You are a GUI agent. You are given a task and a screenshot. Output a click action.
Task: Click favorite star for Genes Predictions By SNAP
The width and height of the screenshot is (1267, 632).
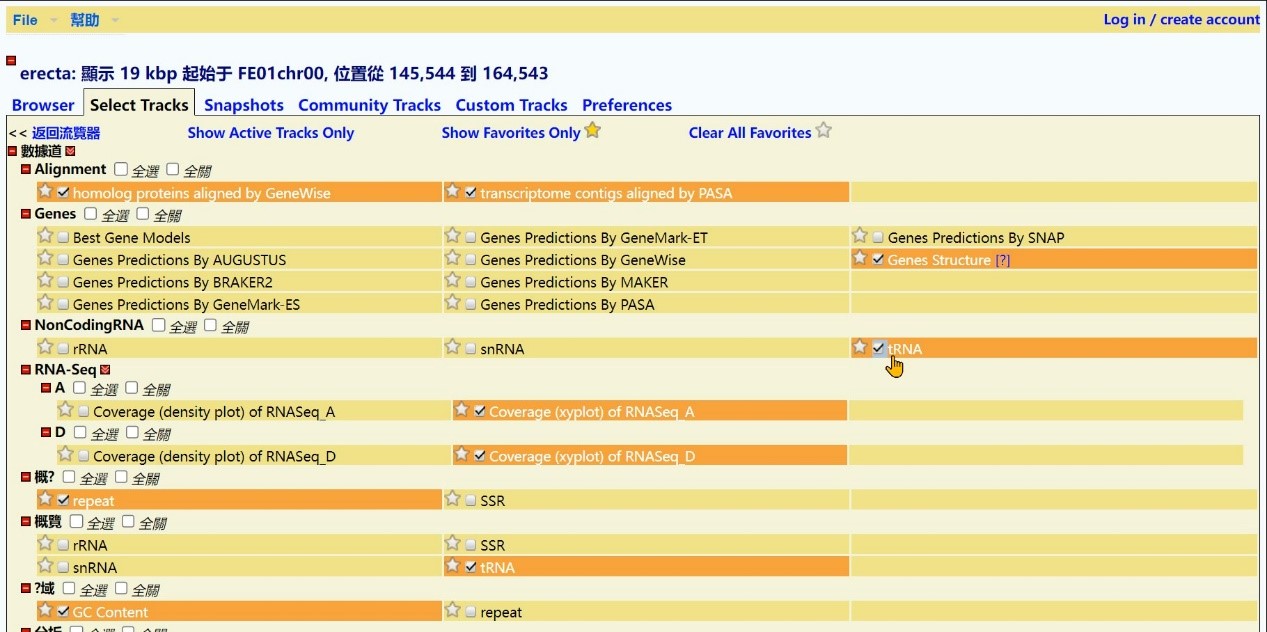[x=860, y=236]
